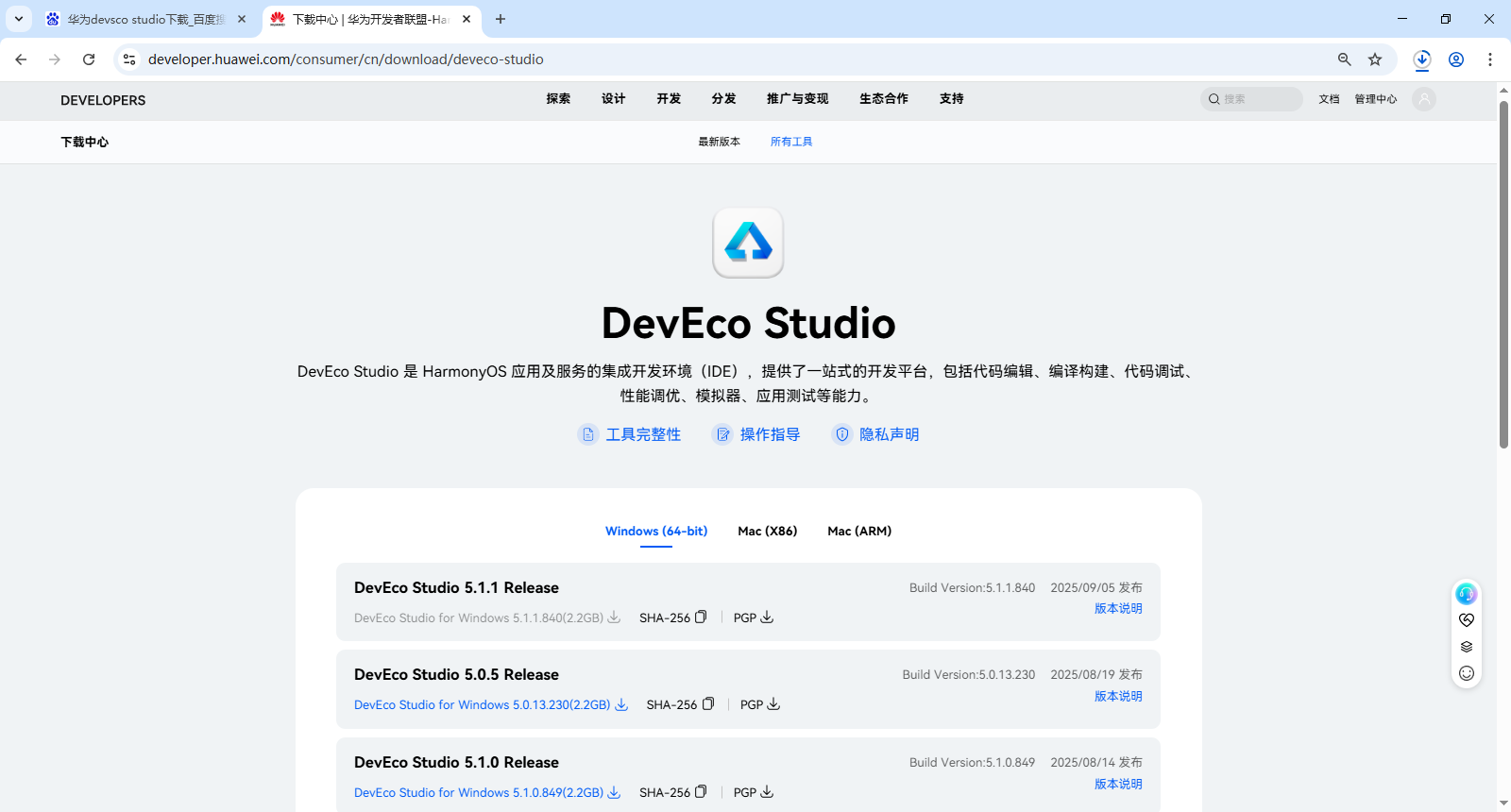Open site information icon in address bar
This screenshot has width=1511, height=812.
tap(129, 59)
